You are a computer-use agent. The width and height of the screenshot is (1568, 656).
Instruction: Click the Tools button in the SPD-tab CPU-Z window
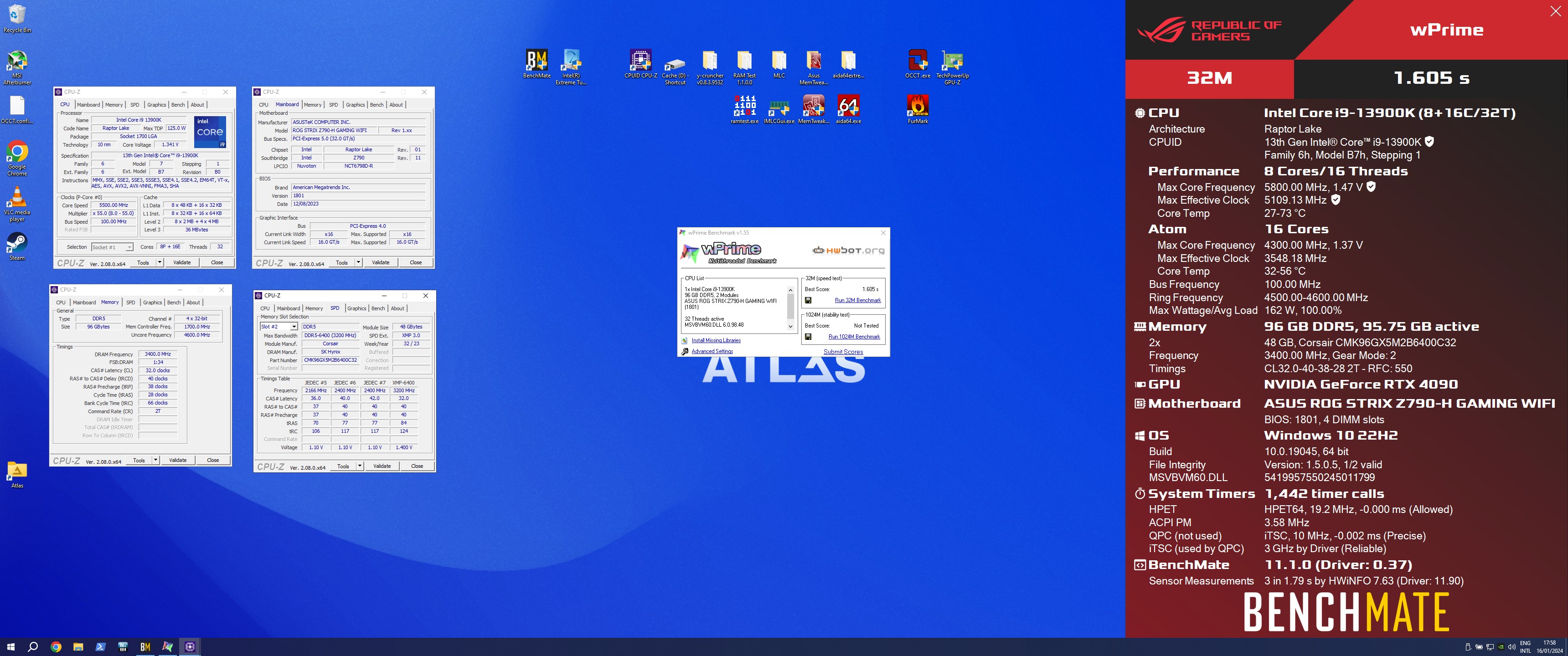(x=343, y=466)
